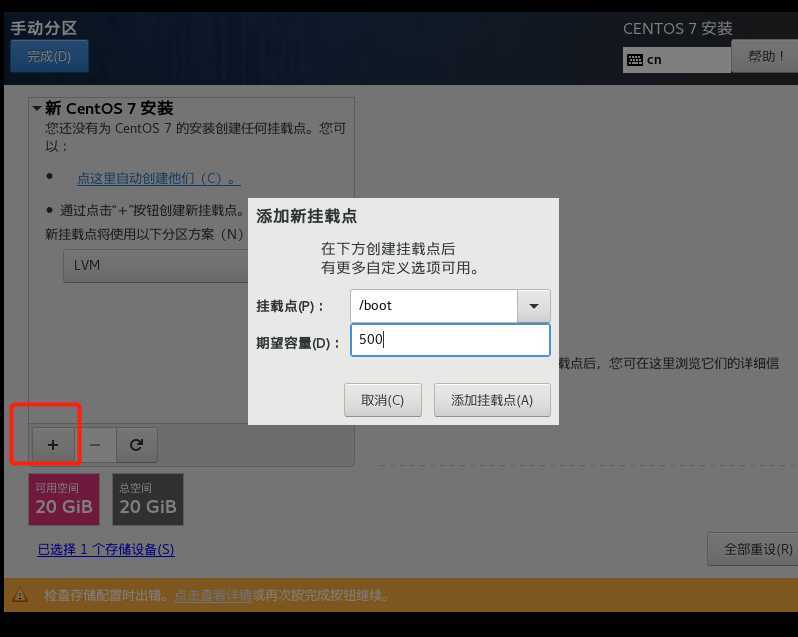Click the mount point field containing /boot
This screenshot has width=798, height=637.
tap(434, 306)
